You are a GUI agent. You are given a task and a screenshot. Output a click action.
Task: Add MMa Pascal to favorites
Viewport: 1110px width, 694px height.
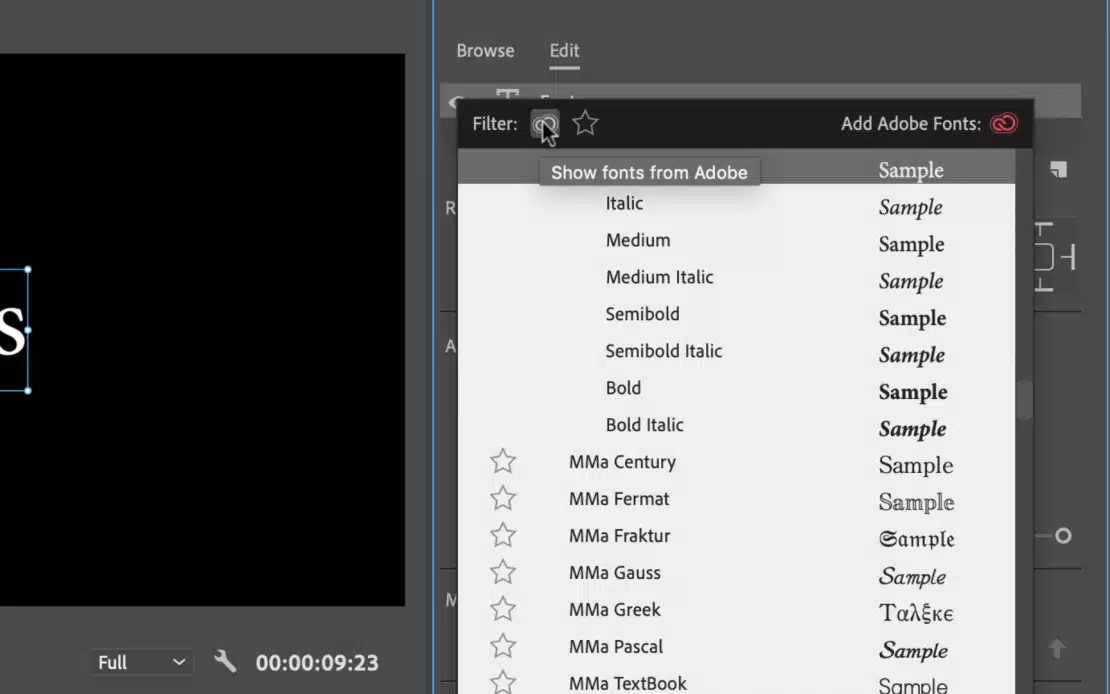click(503, 647)
